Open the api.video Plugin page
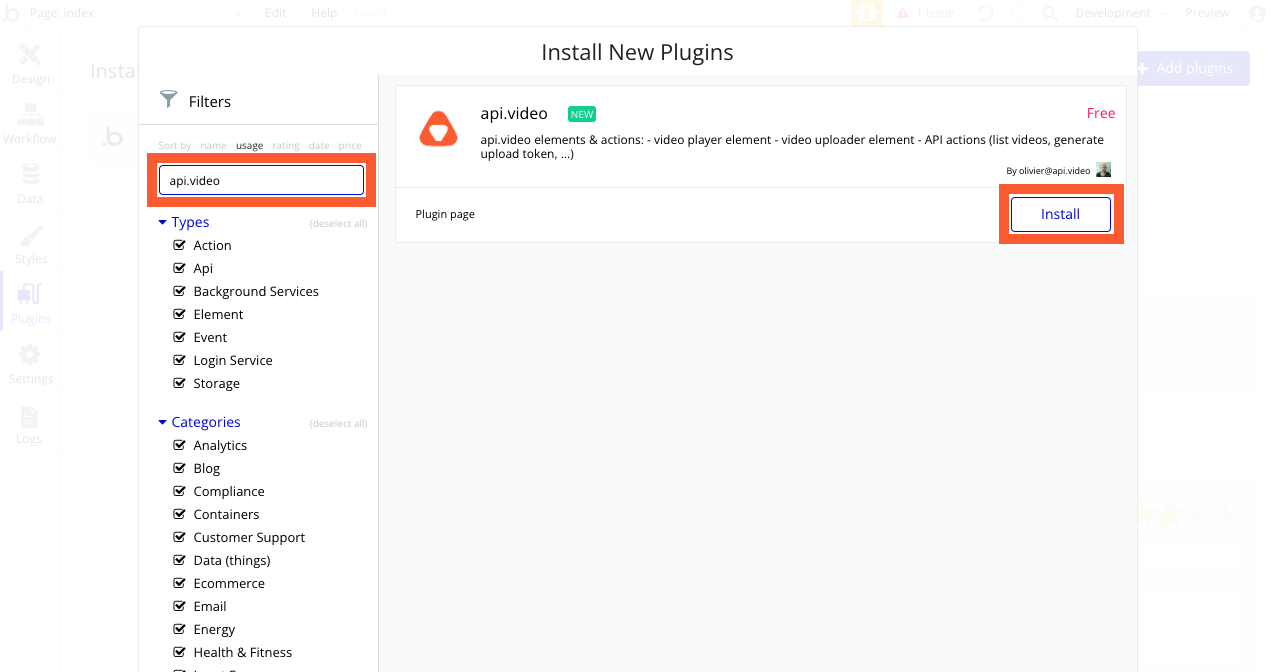 pyautogui.click(x=444, y=214)
